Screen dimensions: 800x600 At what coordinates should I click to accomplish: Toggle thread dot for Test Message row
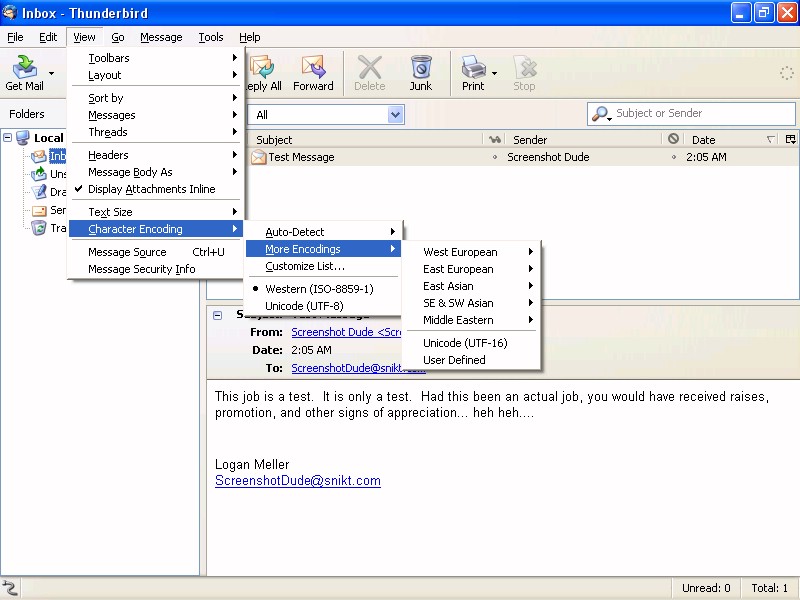pyautogui.click(x=494, y=157)
